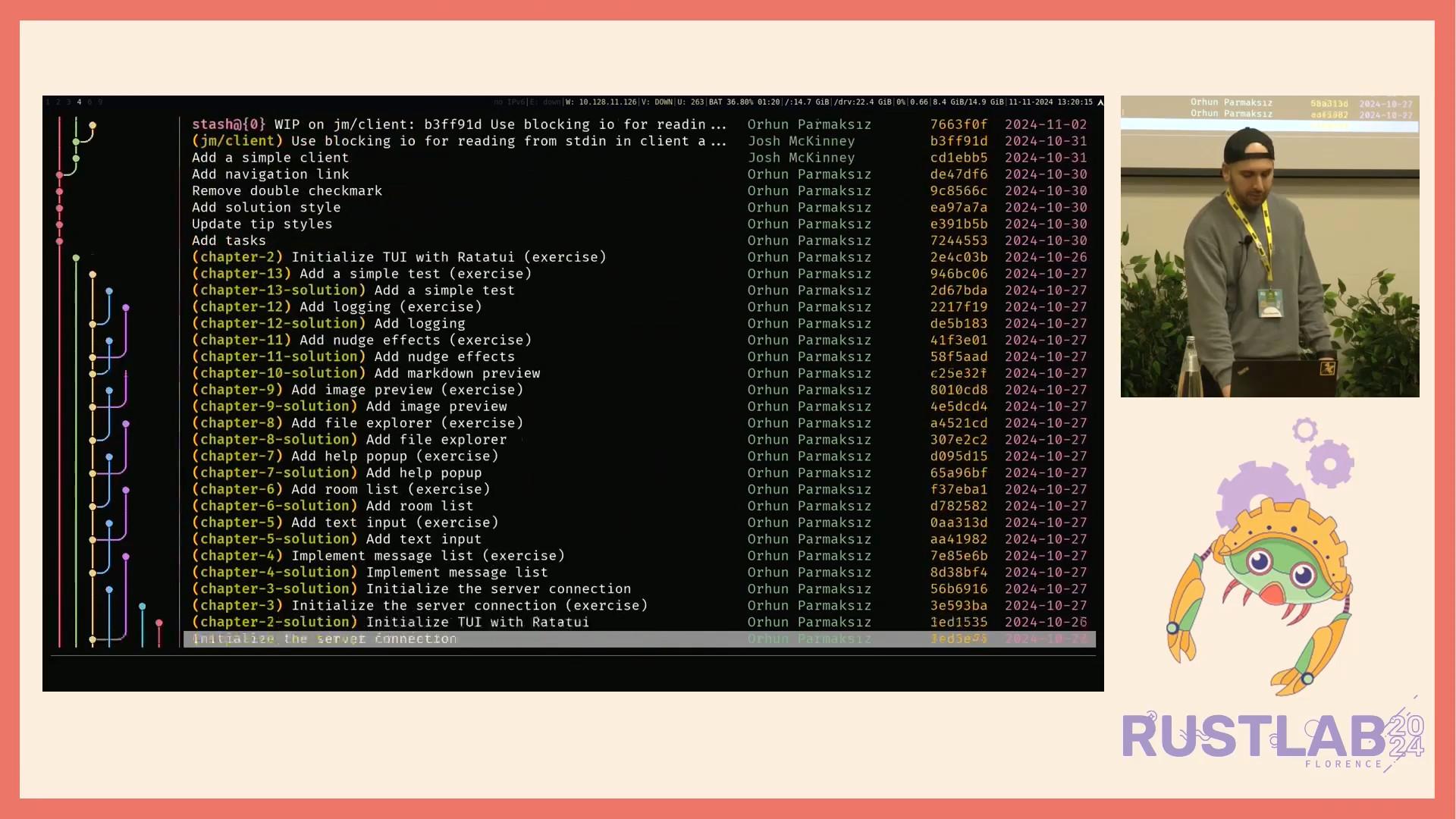
Task: Select the chapter-2-solution commit row
Action: point(639,623)
